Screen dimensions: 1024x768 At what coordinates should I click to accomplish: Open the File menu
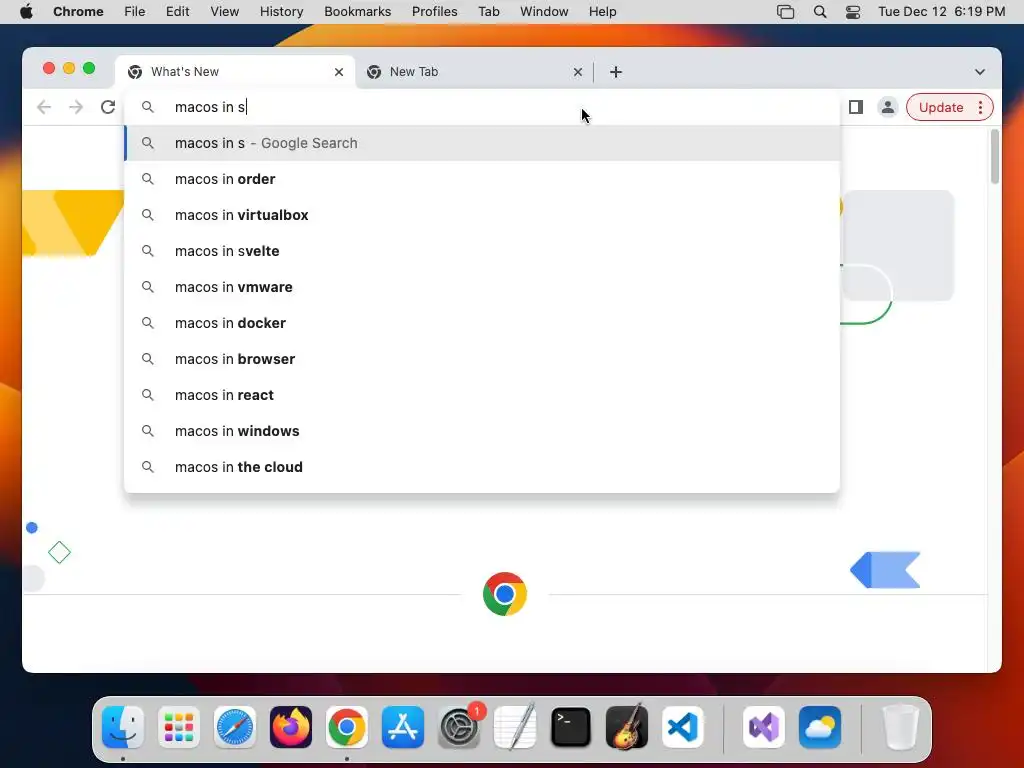135,12
